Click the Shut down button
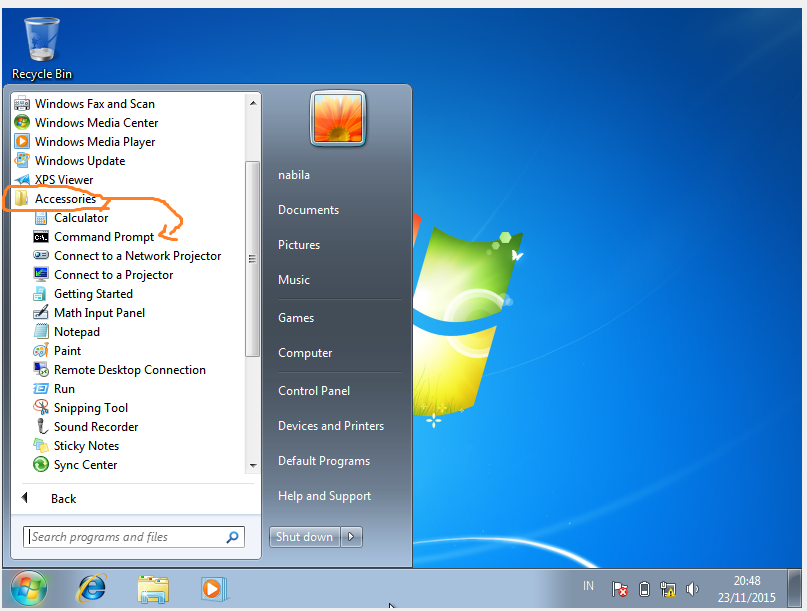807x611 pixels. (x=304, y=536)
